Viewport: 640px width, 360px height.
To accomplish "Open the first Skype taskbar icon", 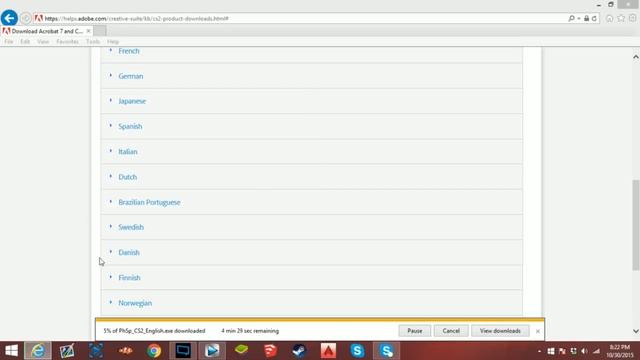I will click(357, 351).
